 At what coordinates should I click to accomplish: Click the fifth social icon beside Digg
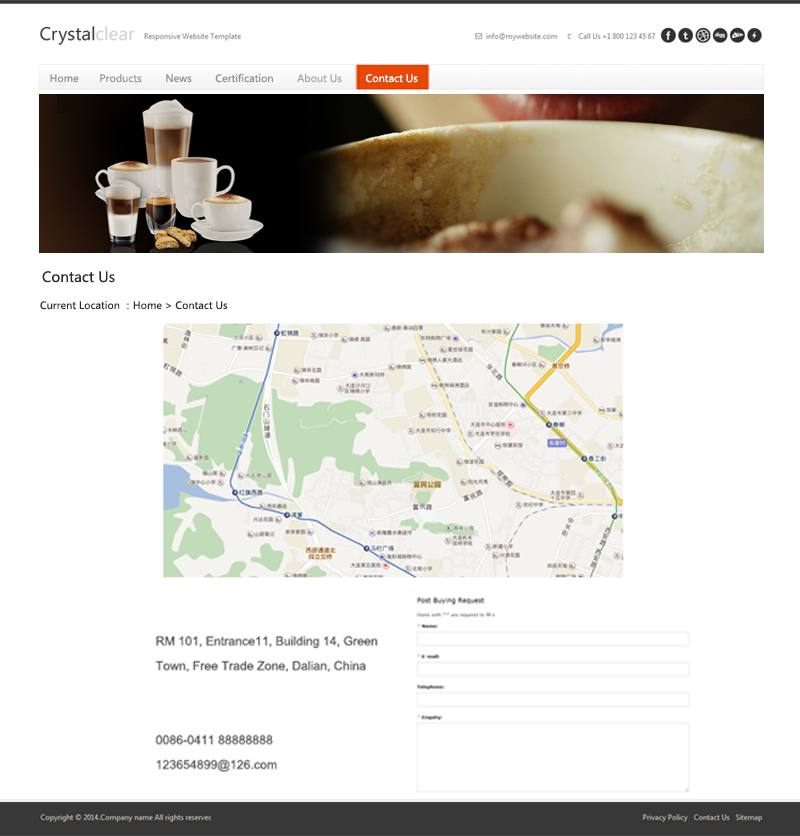point(737,35)
